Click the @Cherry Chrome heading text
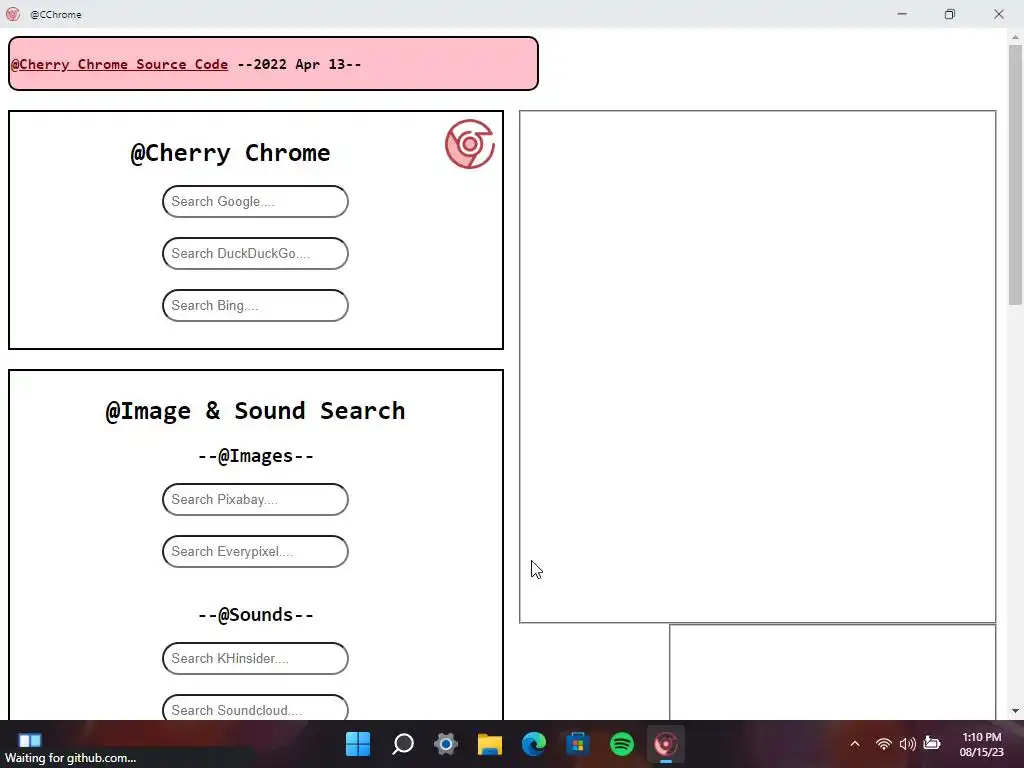 click(231, 153)
